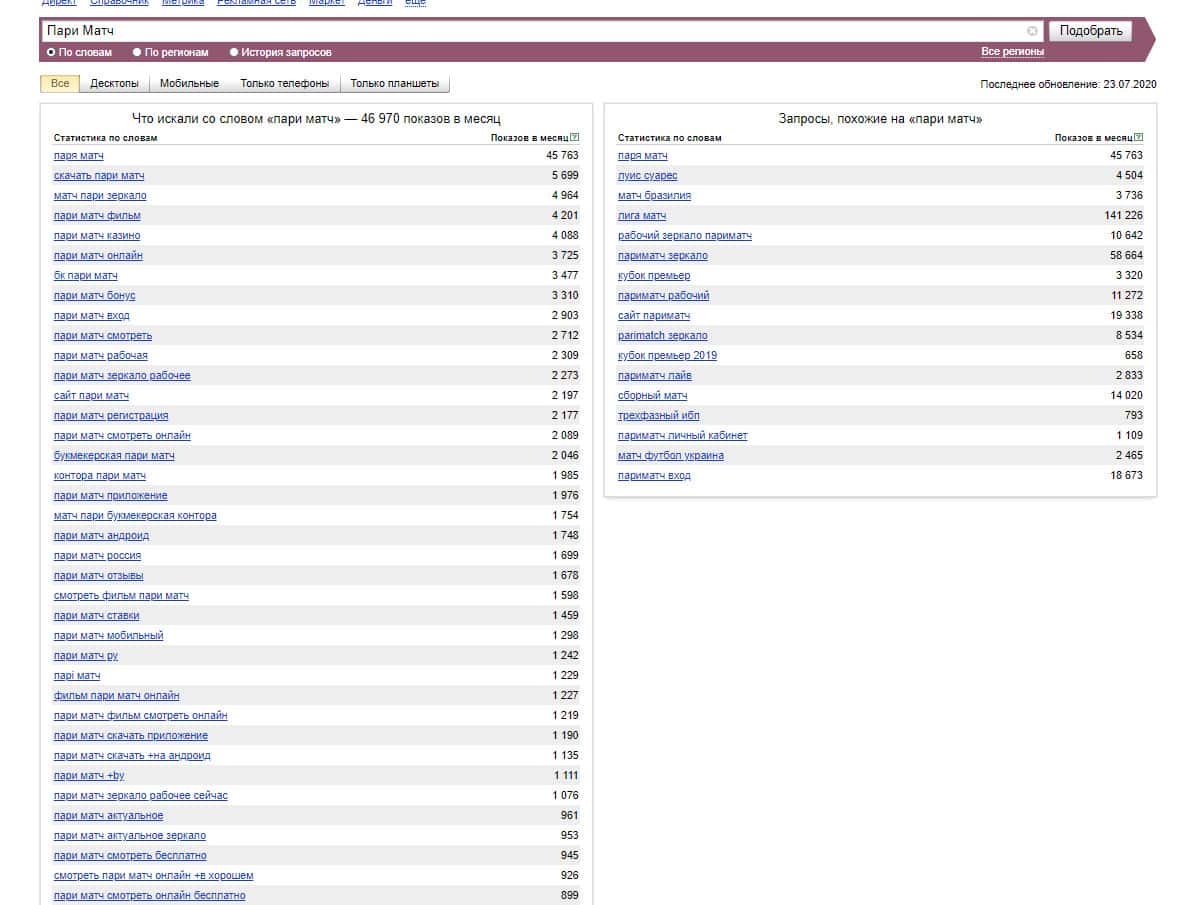Screen dimensions: 1189x905
Task: Click help icon in similar queries impressions header
Action: (1138, 138)
